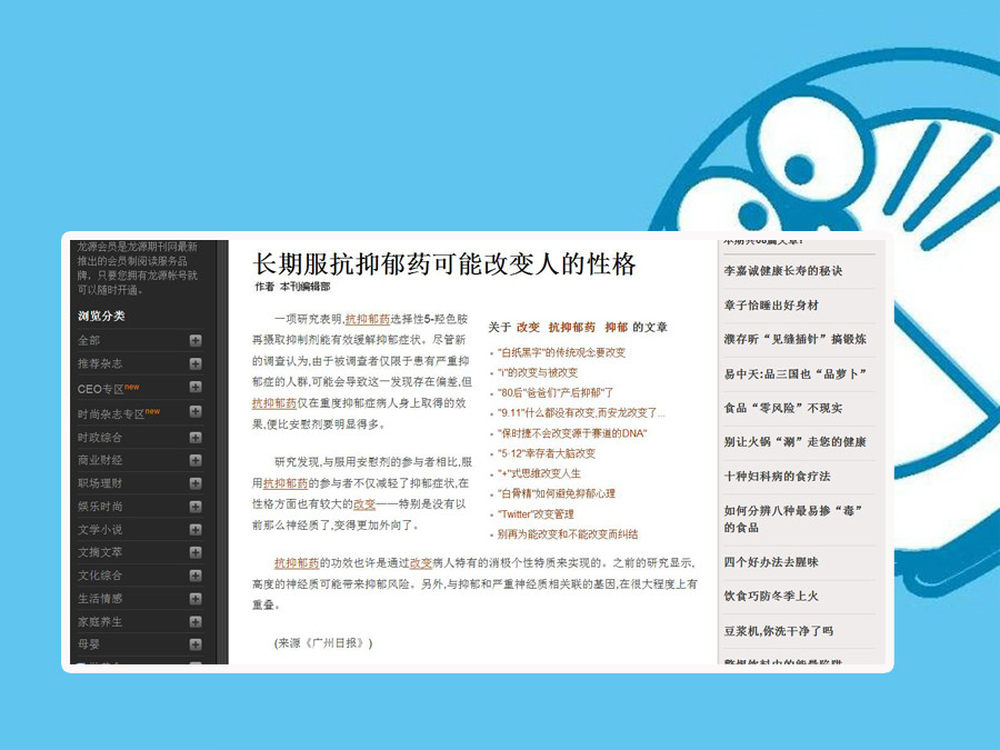Click plus icon beside 家庭养生
The height and width of the screenshot is (750, 1000).
(x=196, y=622)
